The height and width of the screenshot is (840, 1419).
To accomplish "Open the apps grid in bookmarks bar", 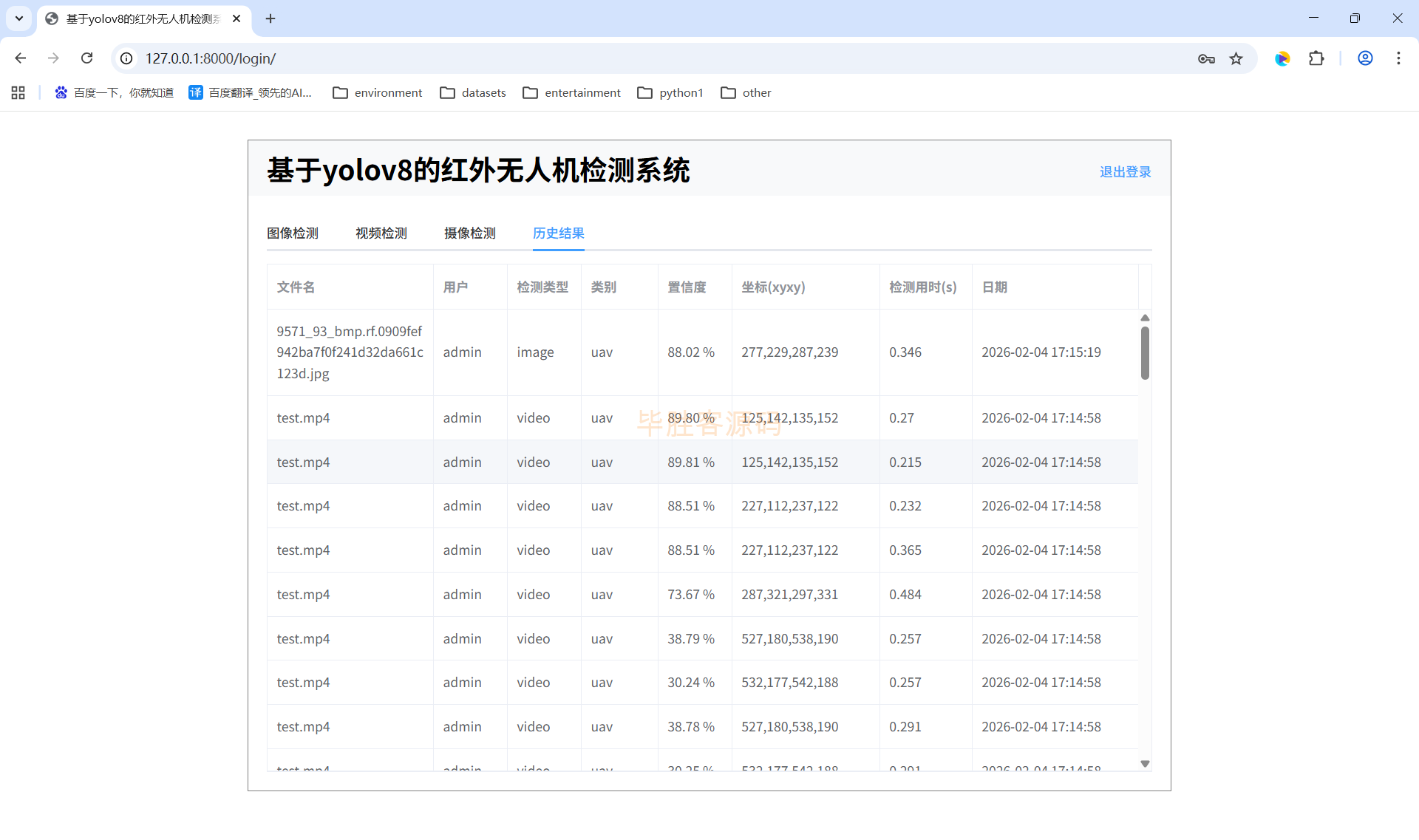I will [18, 92].
